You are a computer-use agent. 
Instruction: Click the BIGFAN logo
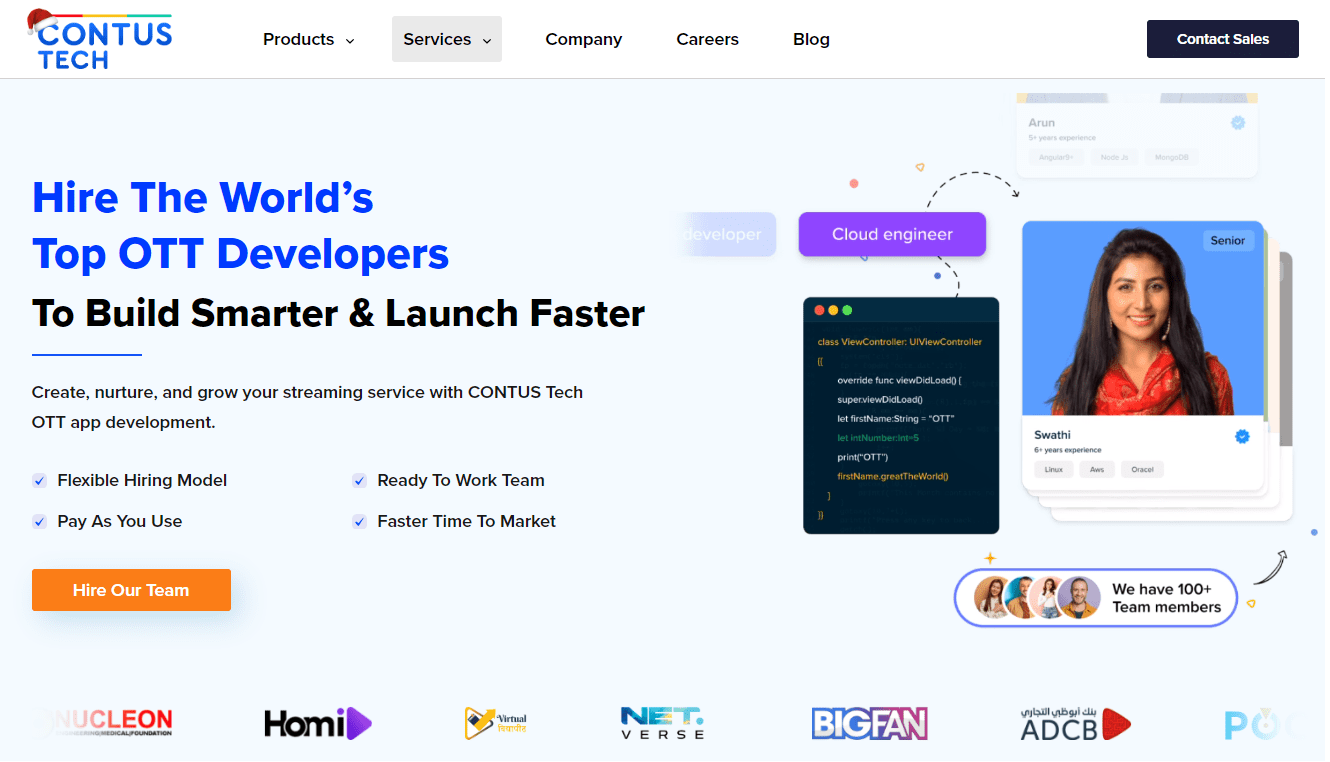pyautogui.click(x=869, y=723)
